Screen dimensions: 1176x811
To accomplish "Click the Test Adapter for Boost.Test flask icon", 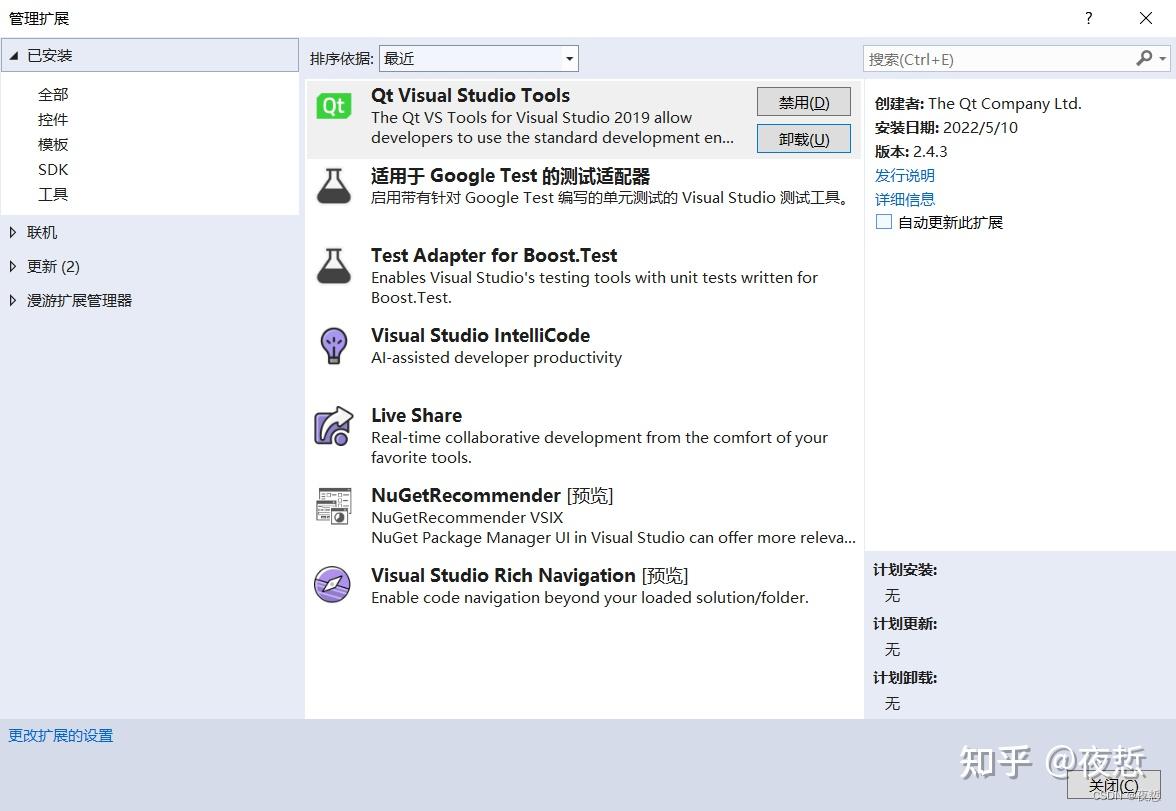I will pos(333,266).
